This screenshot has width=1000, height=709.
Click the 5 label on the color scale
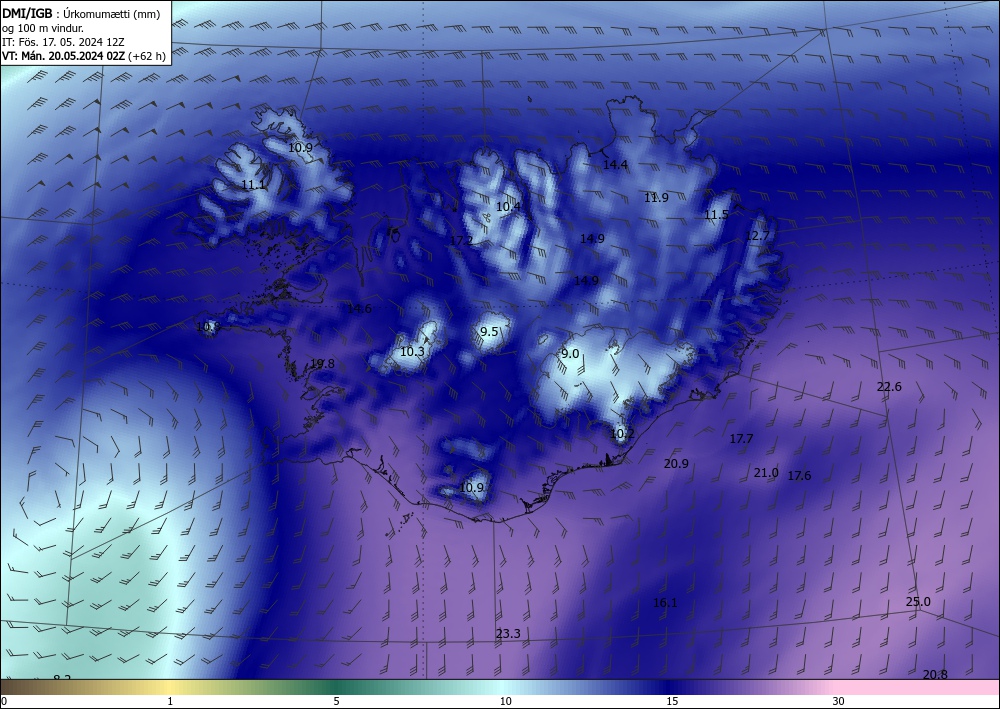coord(337,701)
